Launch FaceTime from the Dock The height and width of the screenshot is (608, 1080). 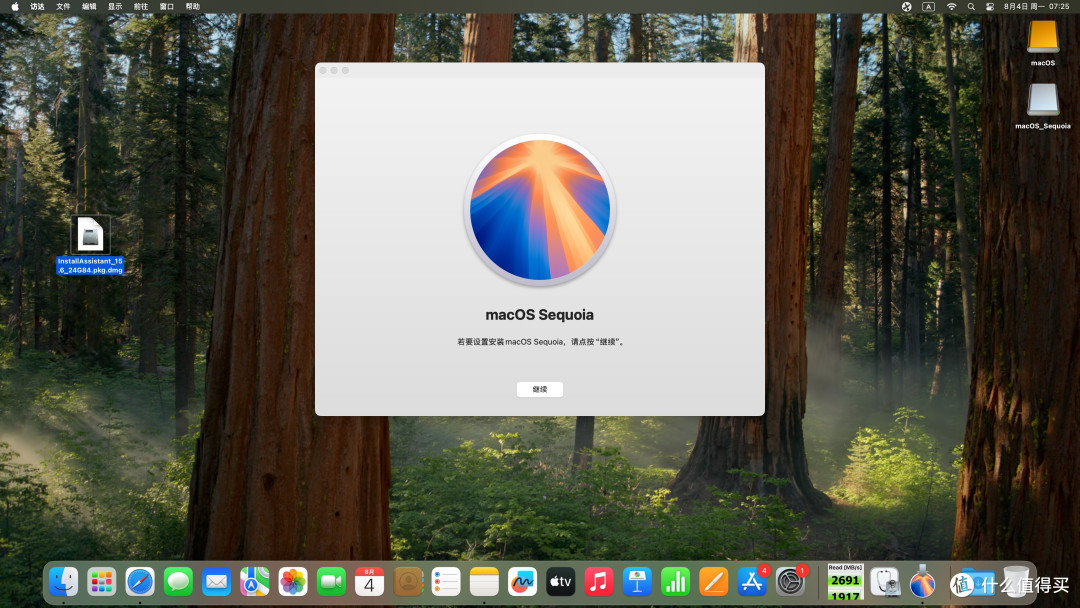click(331, 583)
